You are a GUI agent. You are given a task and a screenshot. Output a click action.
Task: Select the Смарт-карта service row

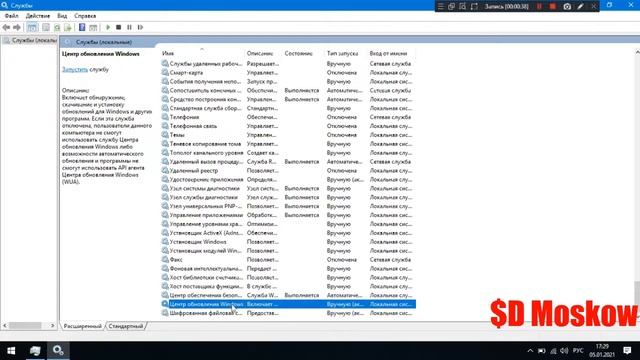[288, 73]
